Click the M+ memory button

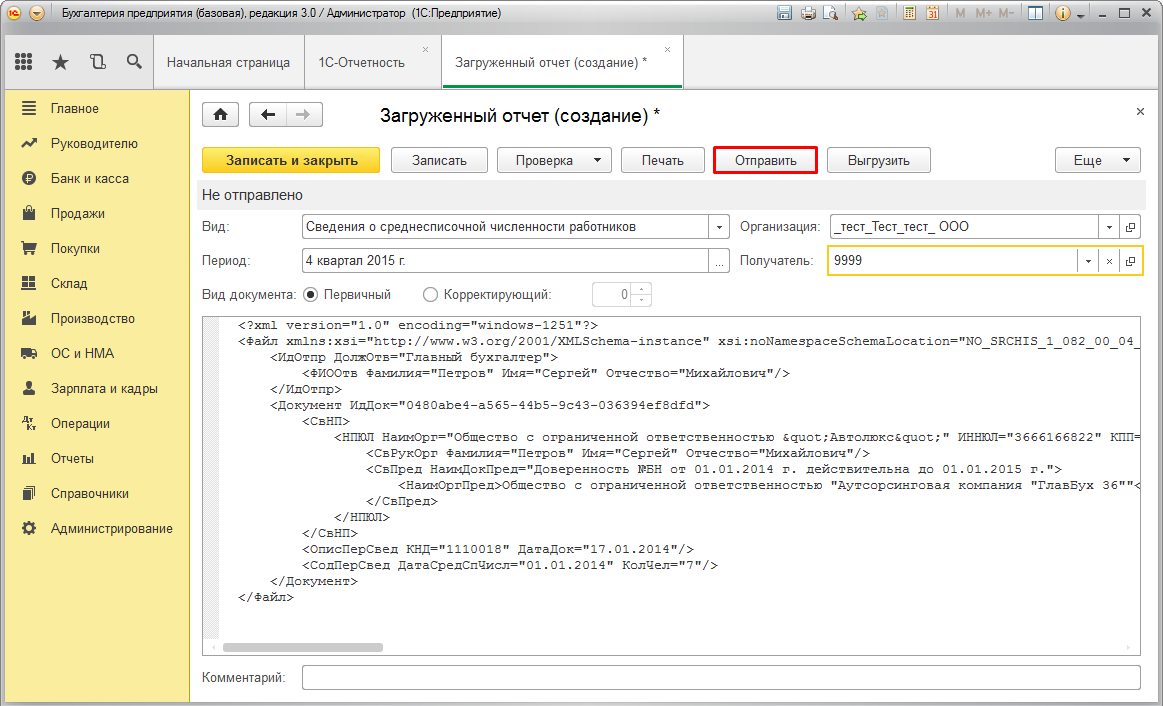tap(984, 13)
